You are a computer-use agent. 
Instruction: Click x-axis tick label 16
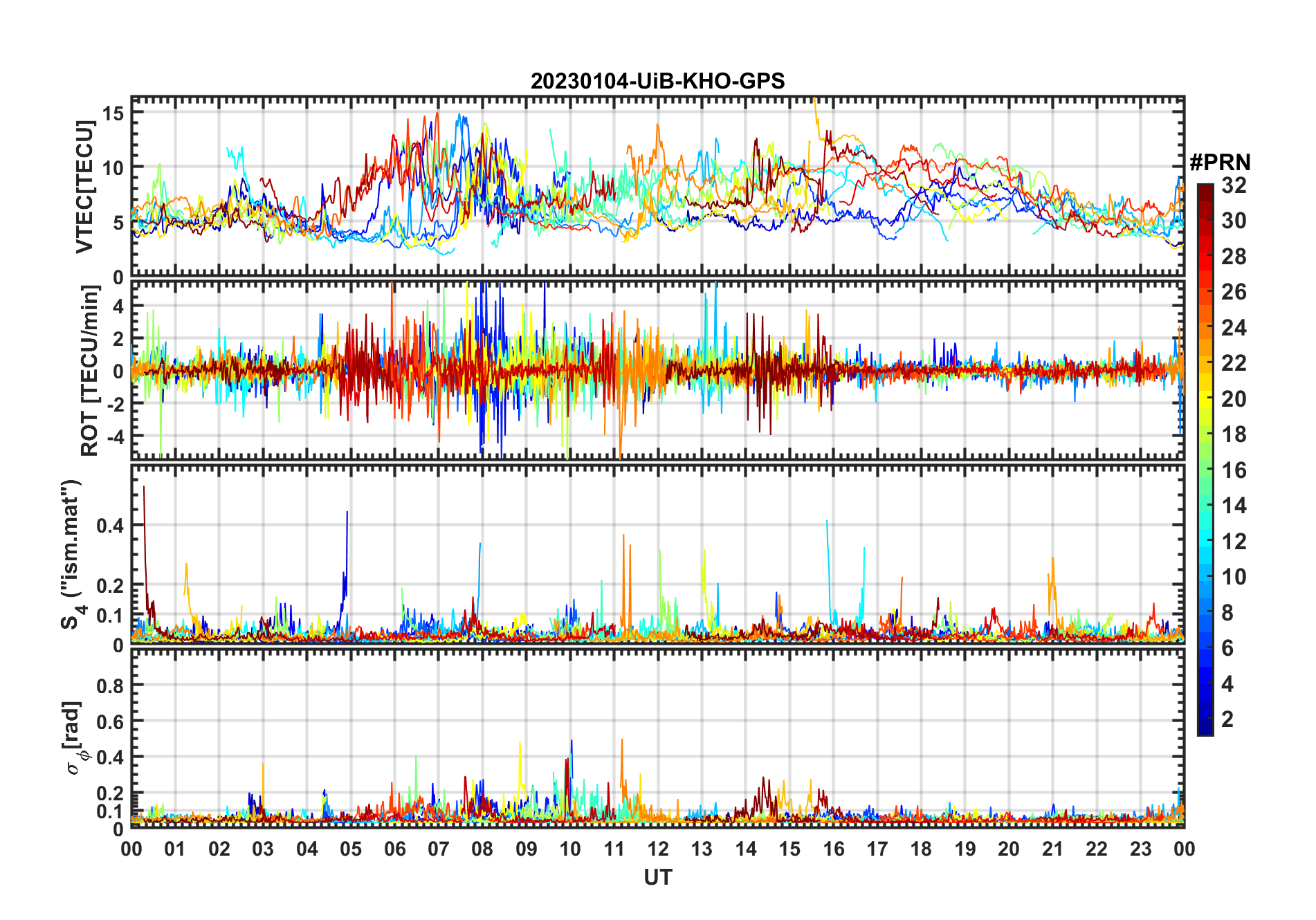click(x=834, y=849)
